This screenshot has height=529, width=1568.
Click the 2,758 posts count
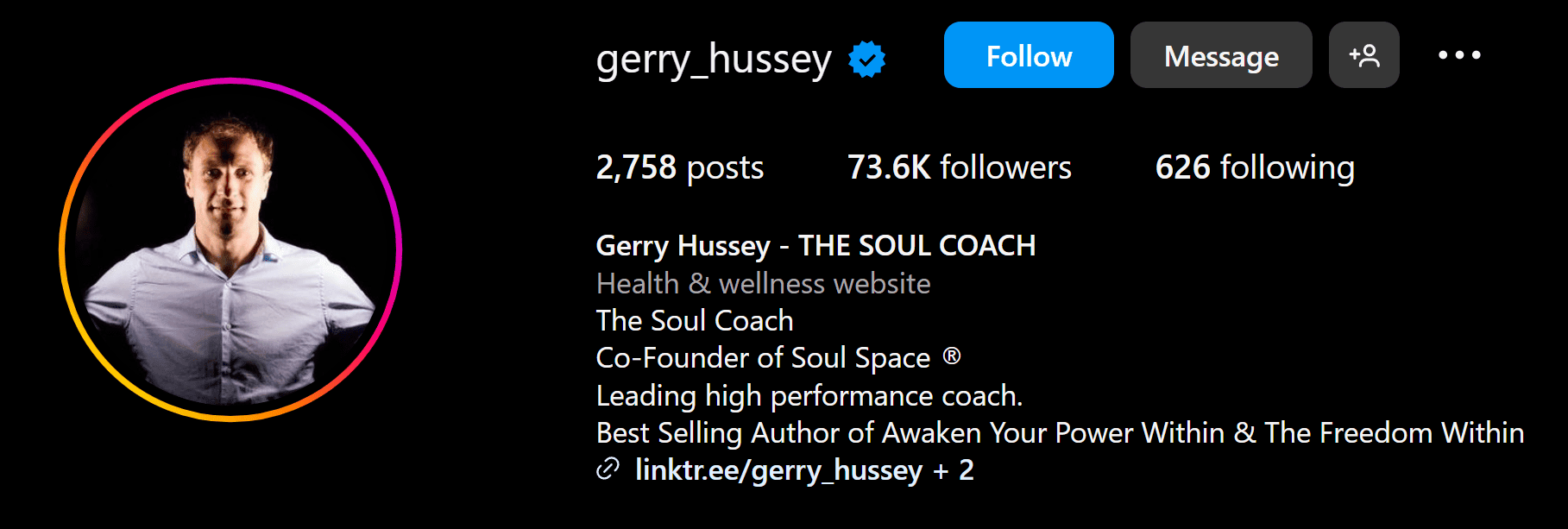[680, 167]
